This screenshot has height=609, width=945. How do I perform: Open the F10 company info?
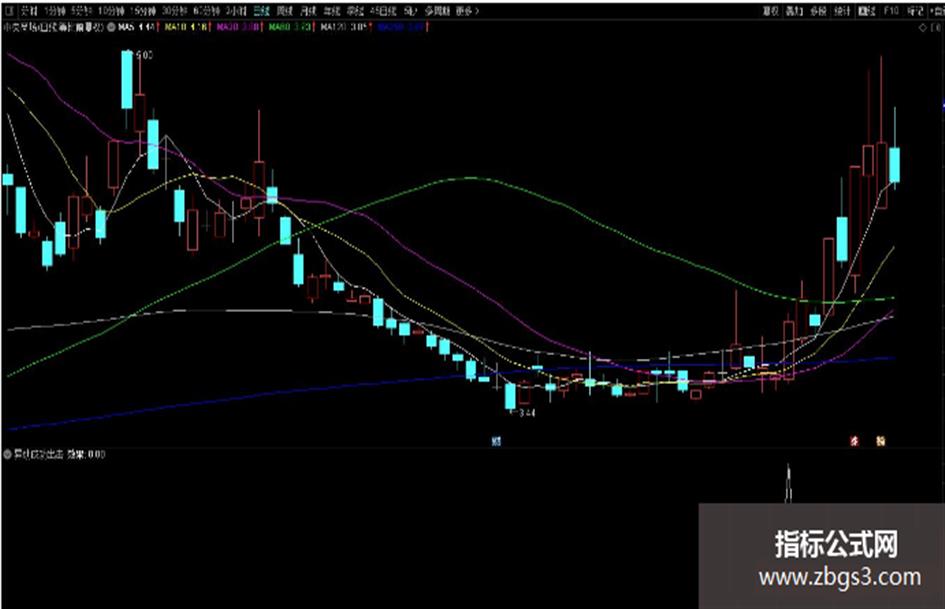point(891,11)
